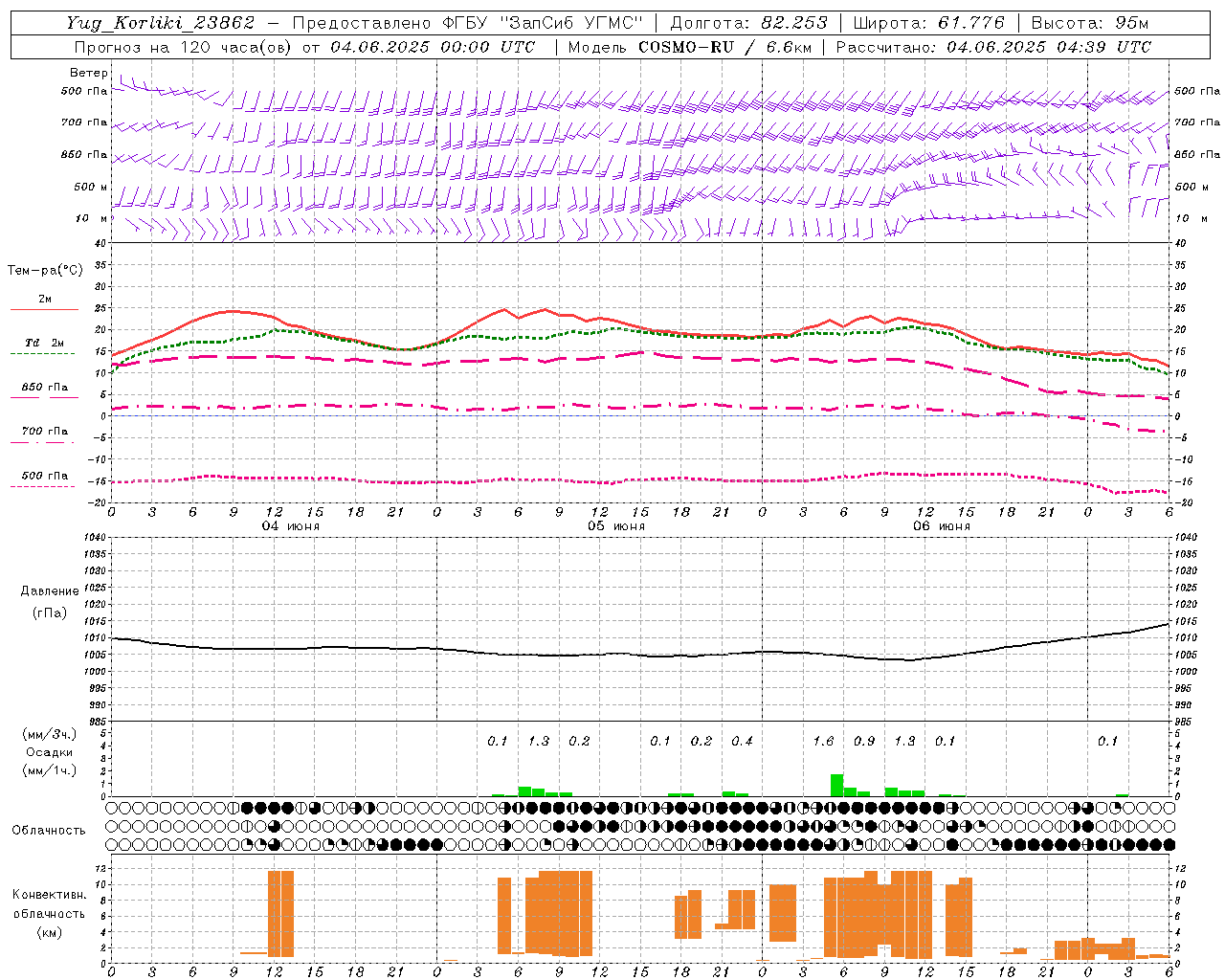Click the 'Рассчитано: 04.06.2025 04:39 UTC' text

coord(993,47)
